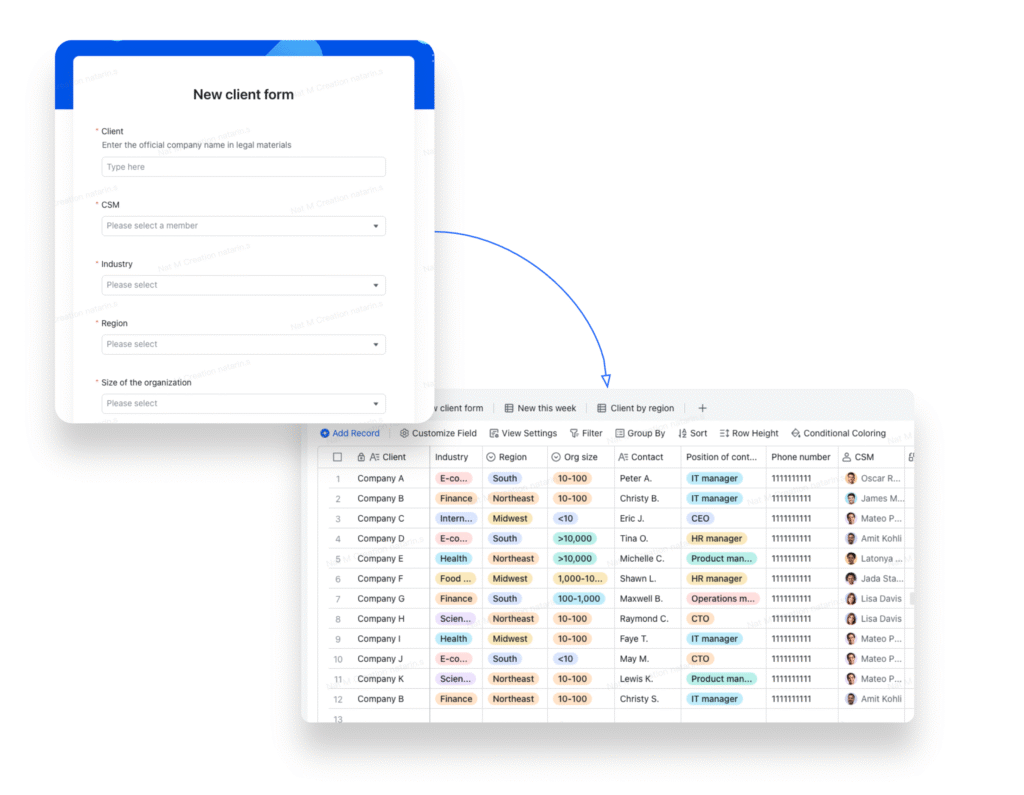Click the Filter funnel icon
This screenshot has width=1024, height=795.
pos(574,434)
